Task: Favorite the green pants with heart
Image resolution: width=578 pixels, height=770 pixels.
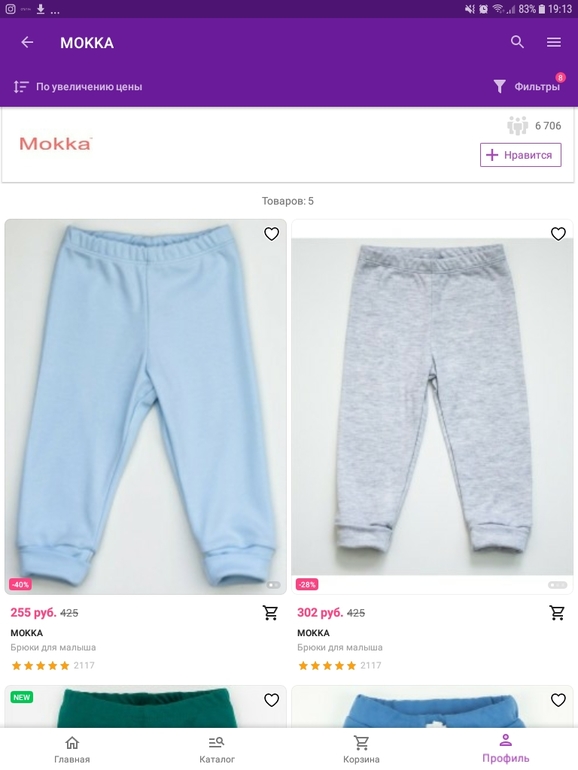Action: click(272, 700)
